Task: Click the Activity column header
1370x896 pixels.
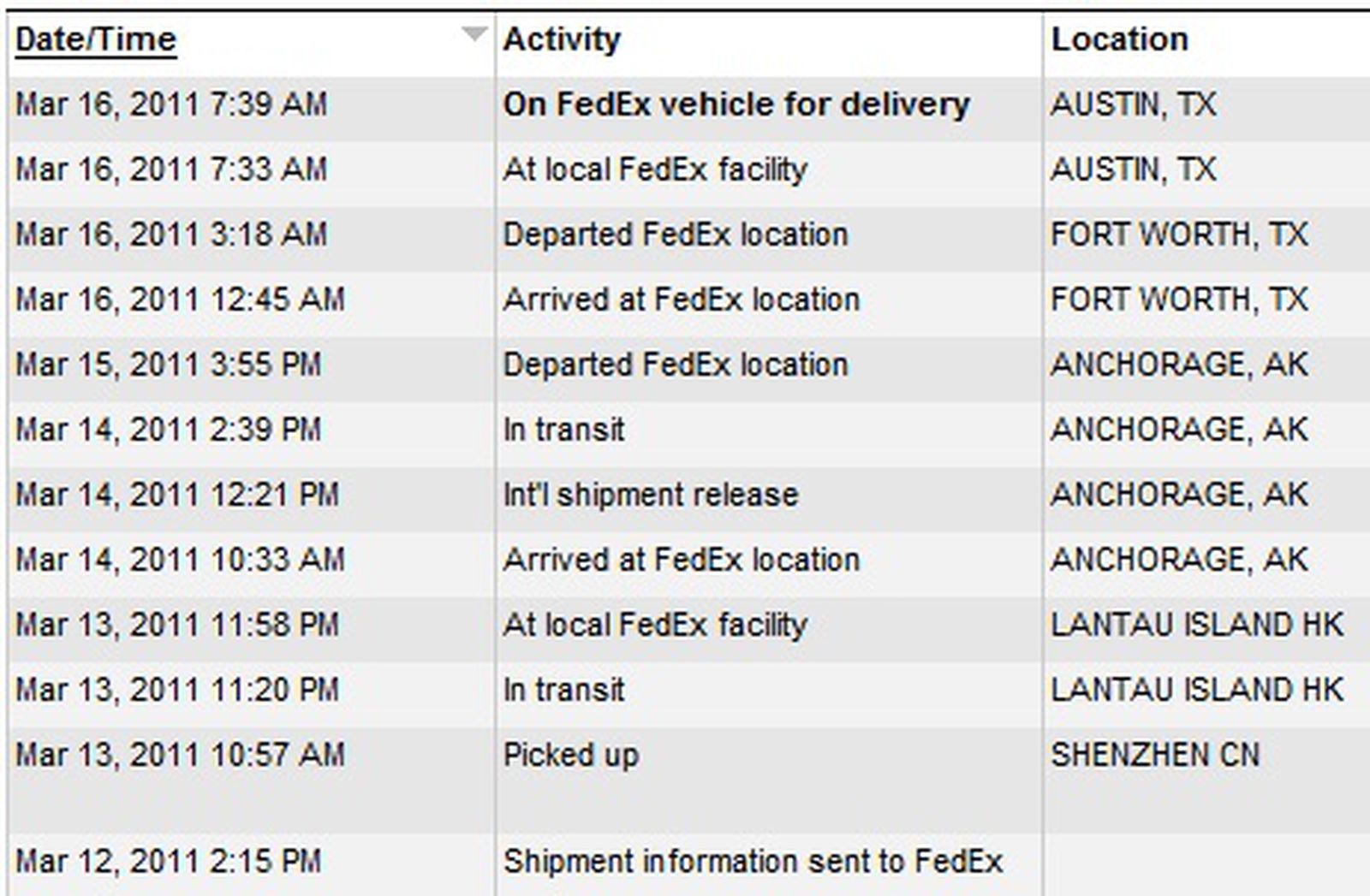Action: coord(561,38)
